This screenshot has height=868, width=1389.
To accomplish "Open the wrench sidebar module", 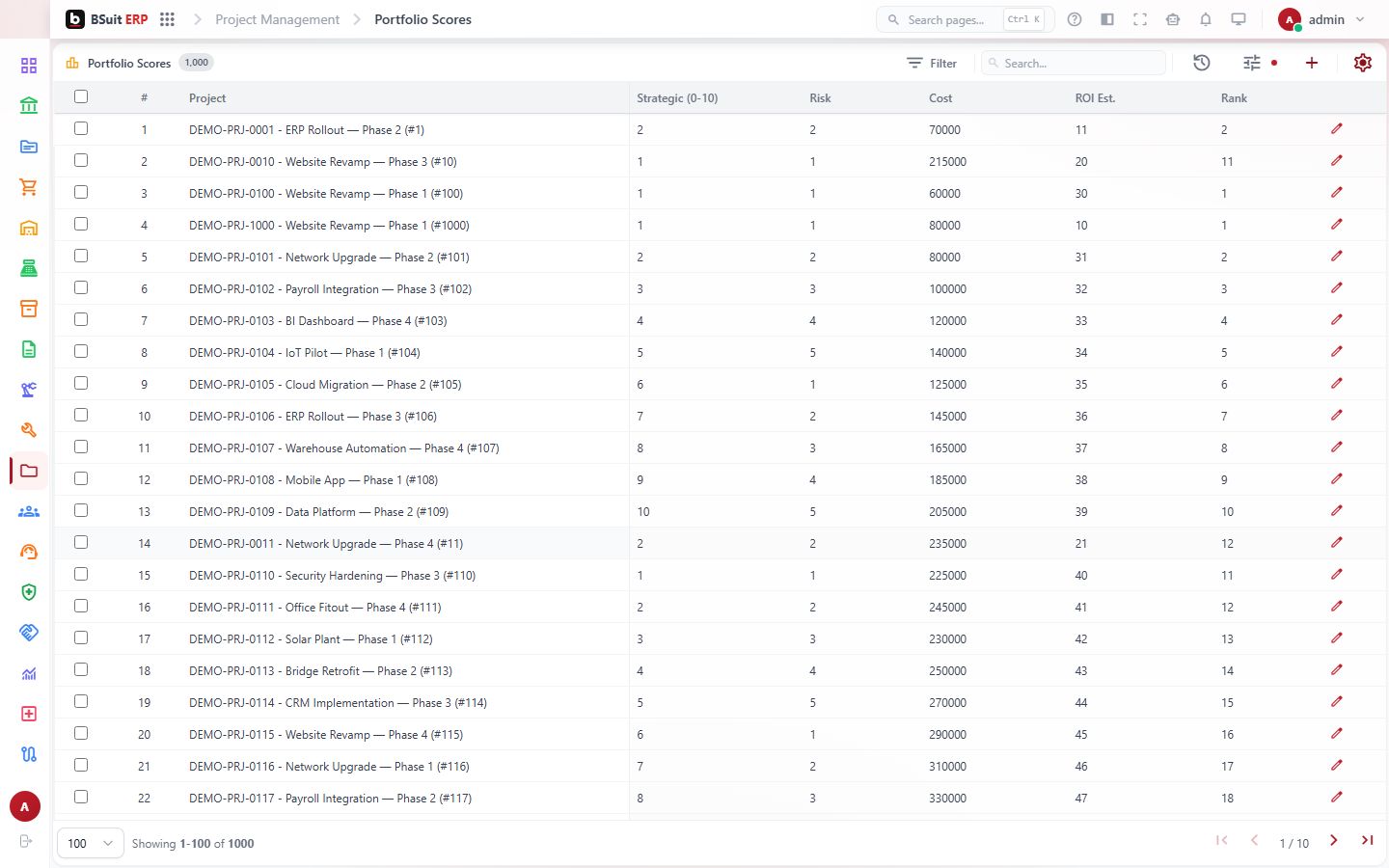I will point(29,430).
